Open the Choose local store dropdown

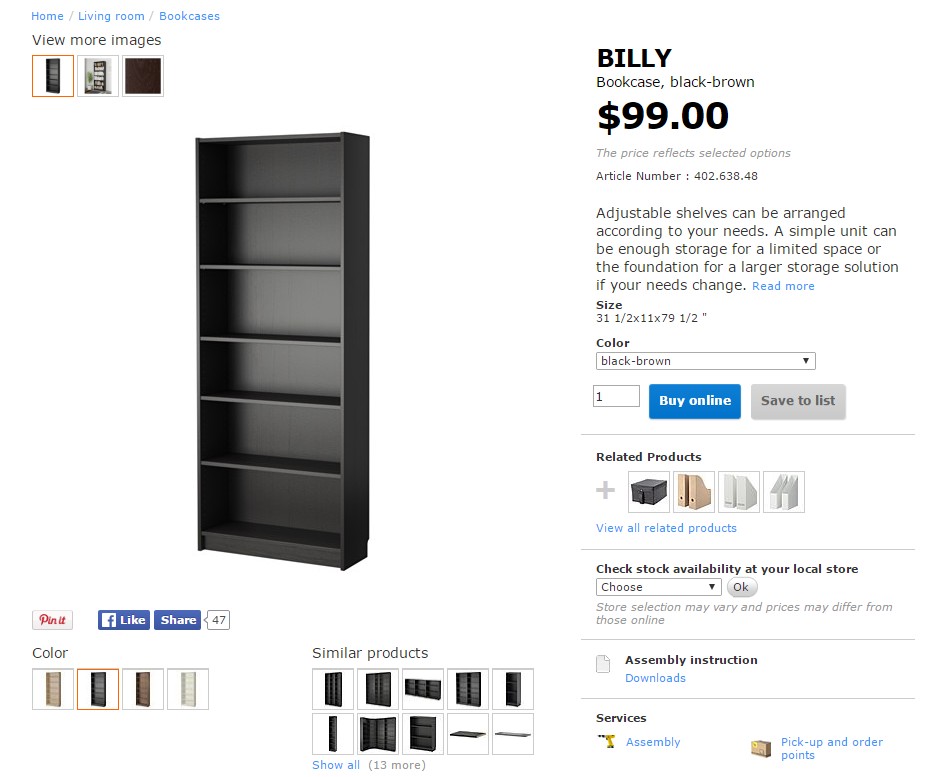(658, 587)
